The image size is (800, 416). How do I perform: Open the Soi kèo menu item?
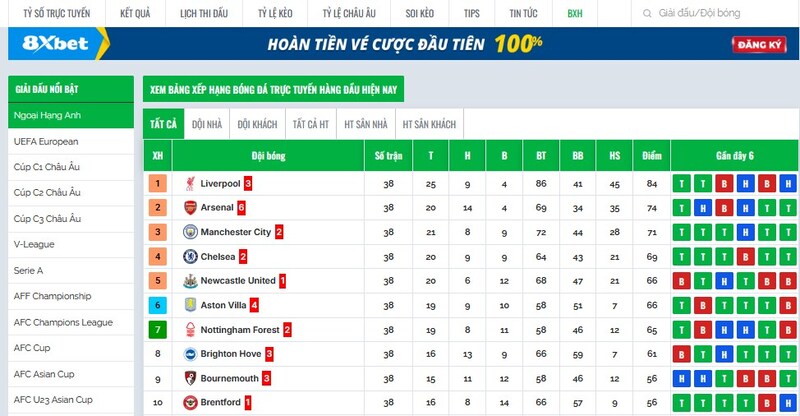coord(420,14)
